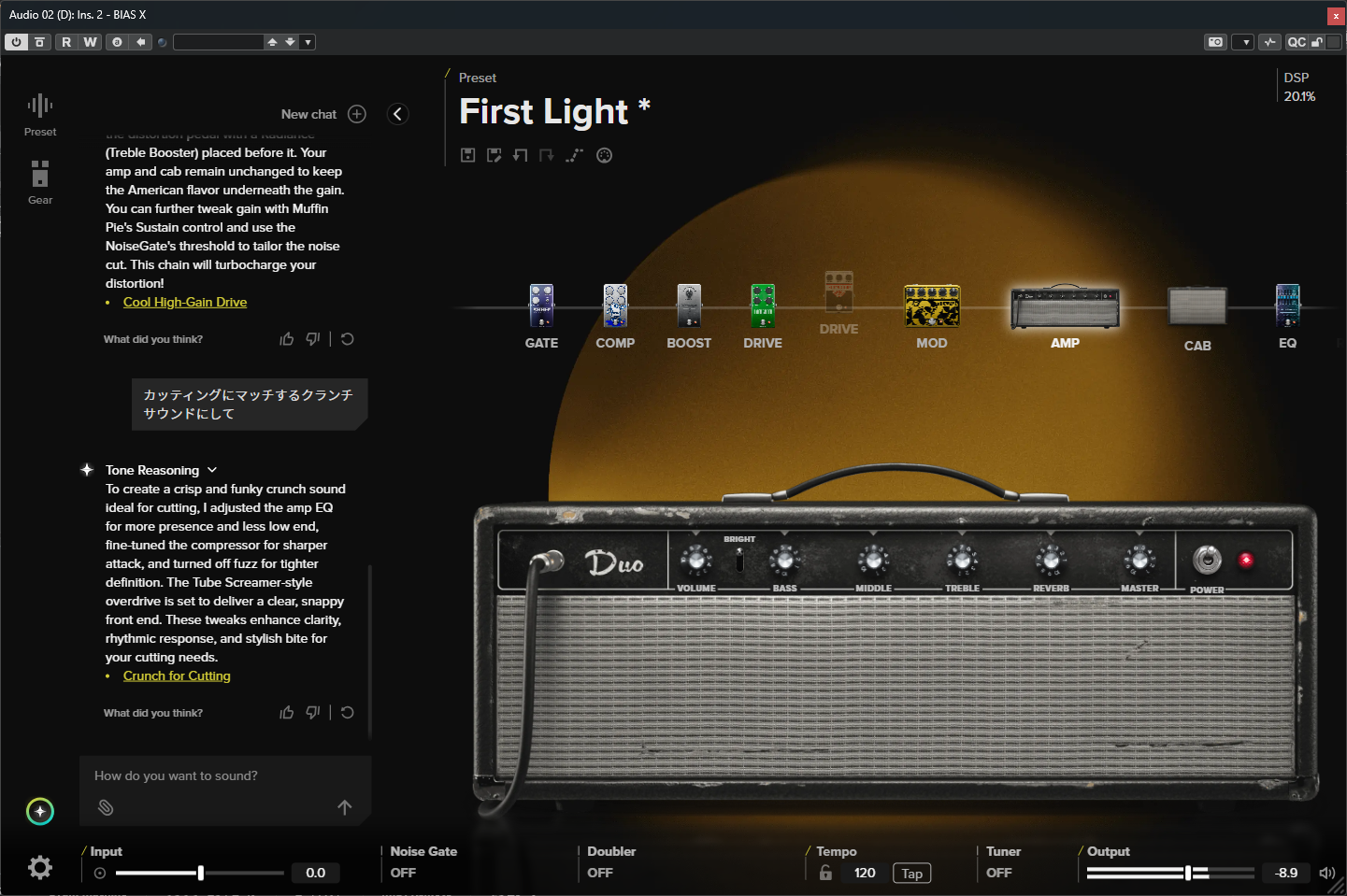Send the chat message with the arrow

(x=345, y=807)
